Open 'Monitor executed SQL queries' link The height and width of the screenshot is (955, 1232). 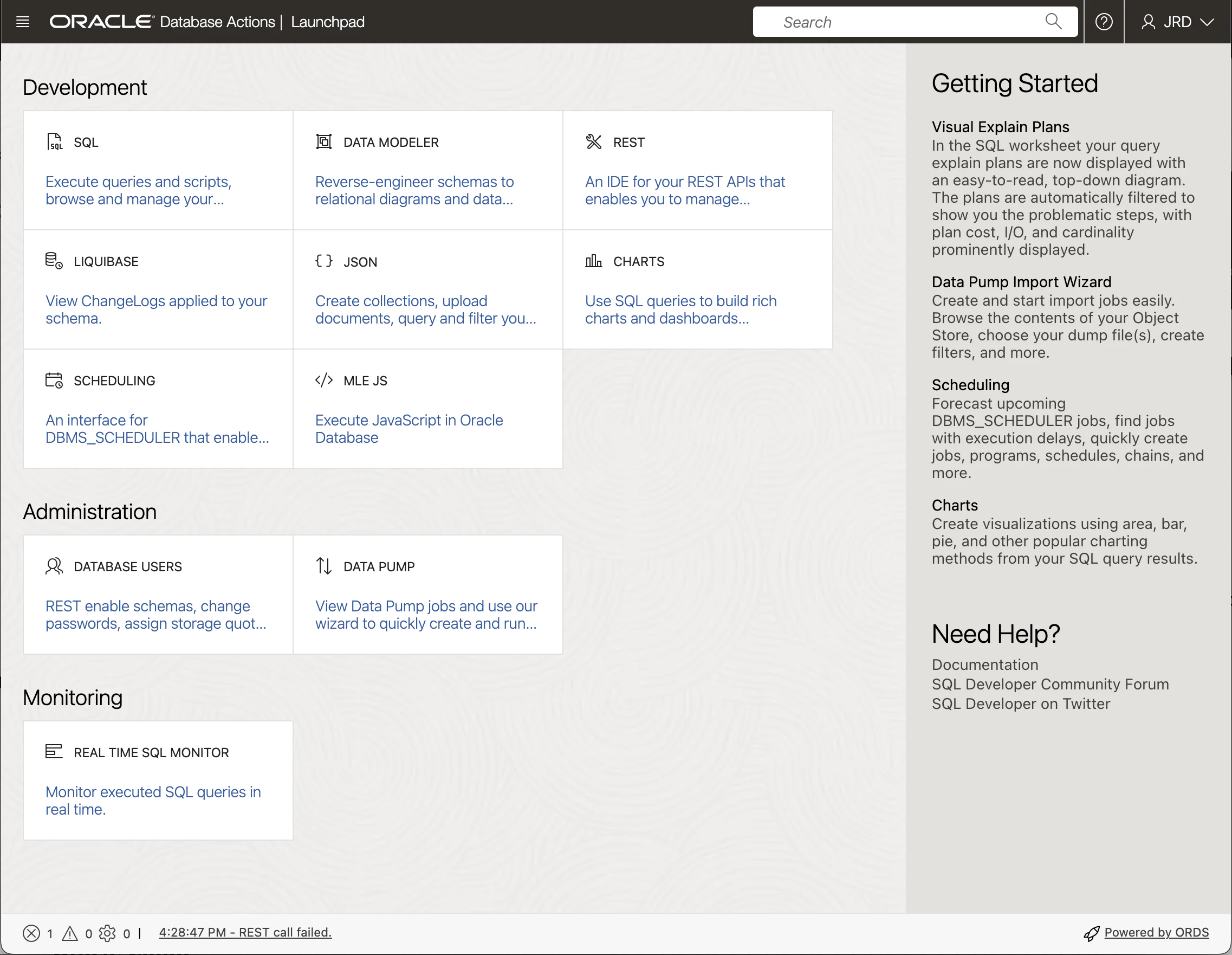pos(153,800)
